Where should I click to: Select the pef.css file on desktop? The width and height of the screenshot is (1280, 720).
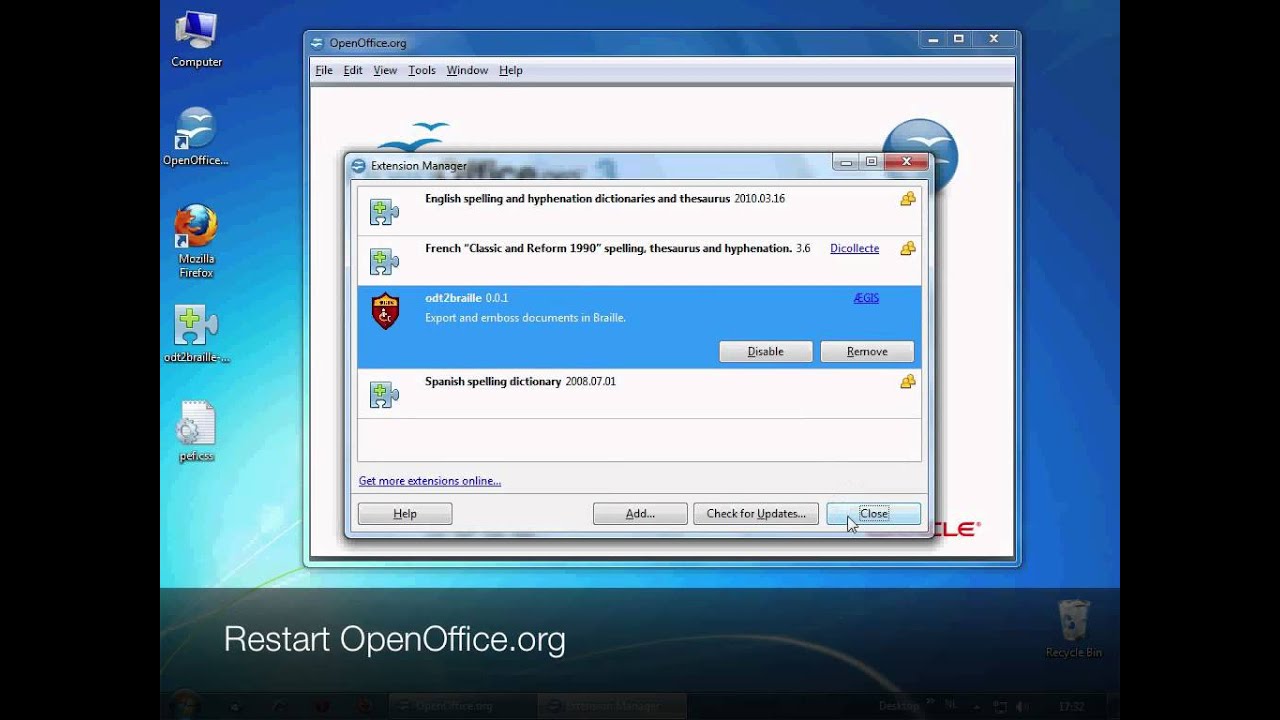[196, 432]
